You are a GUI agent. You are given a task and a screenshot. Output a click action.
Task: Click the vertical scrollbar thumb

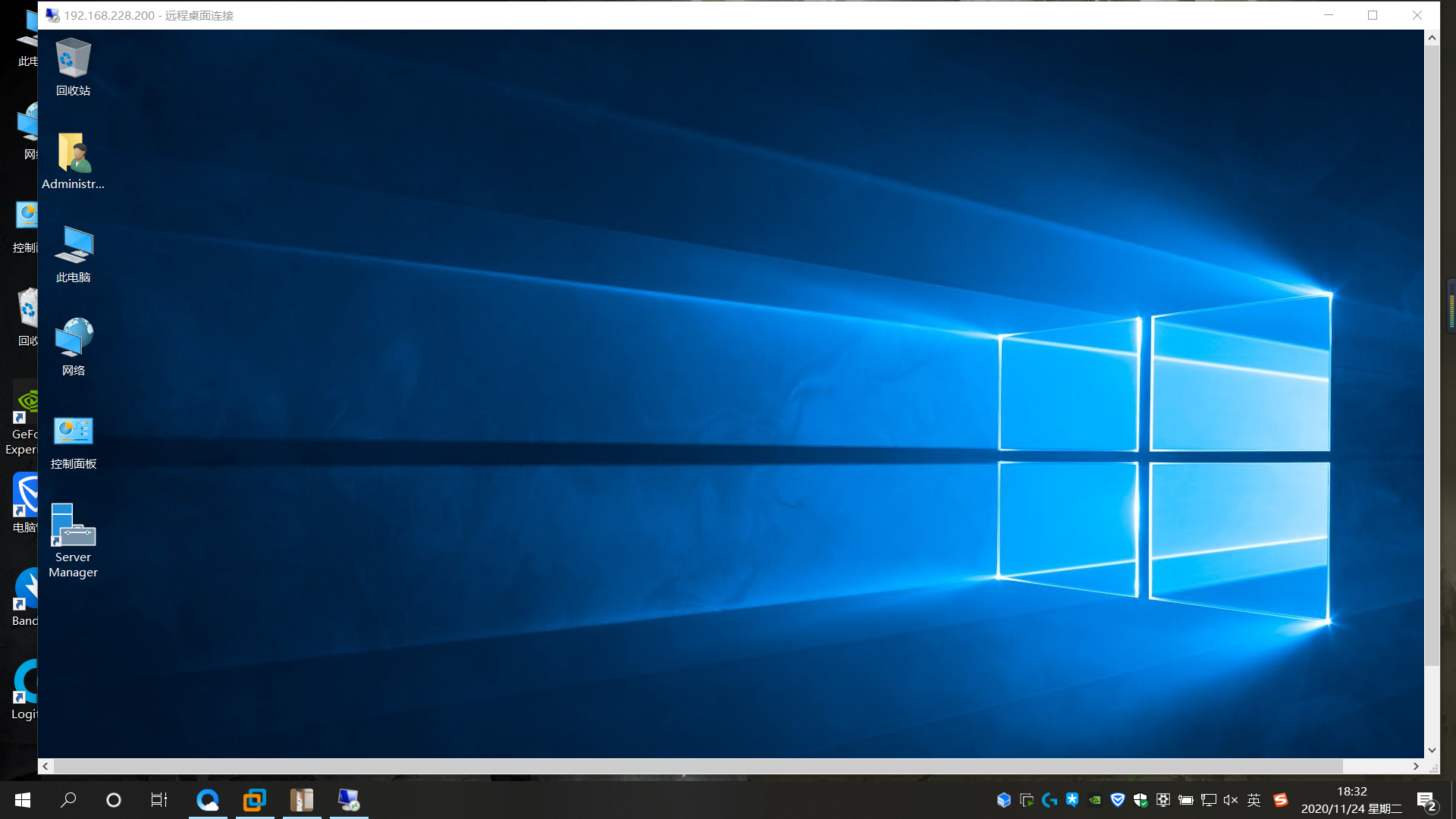coord(1432,356)
